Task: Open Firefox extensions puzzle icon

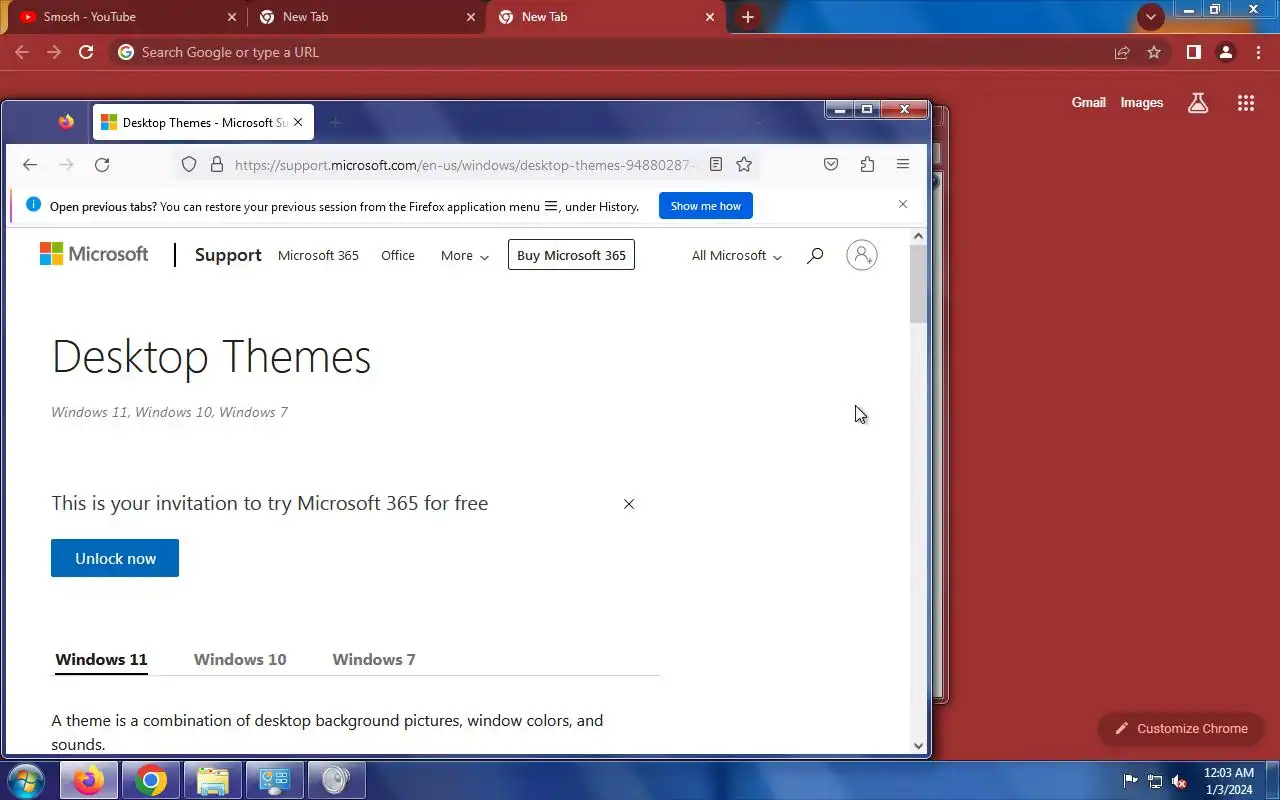Action: pyautogui.click(x=867, y=165)
